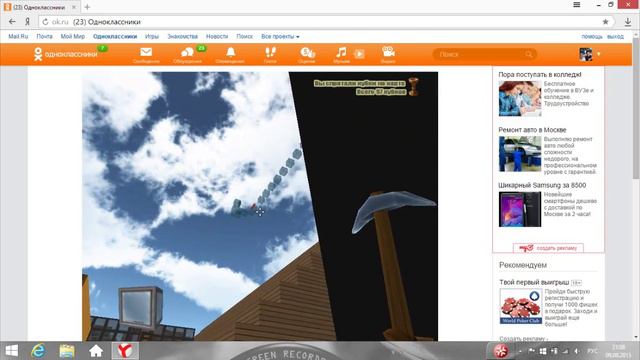This screenshot has height=360, width=640.
Task: Open browser downloads arrow icon
Action: 628,22
